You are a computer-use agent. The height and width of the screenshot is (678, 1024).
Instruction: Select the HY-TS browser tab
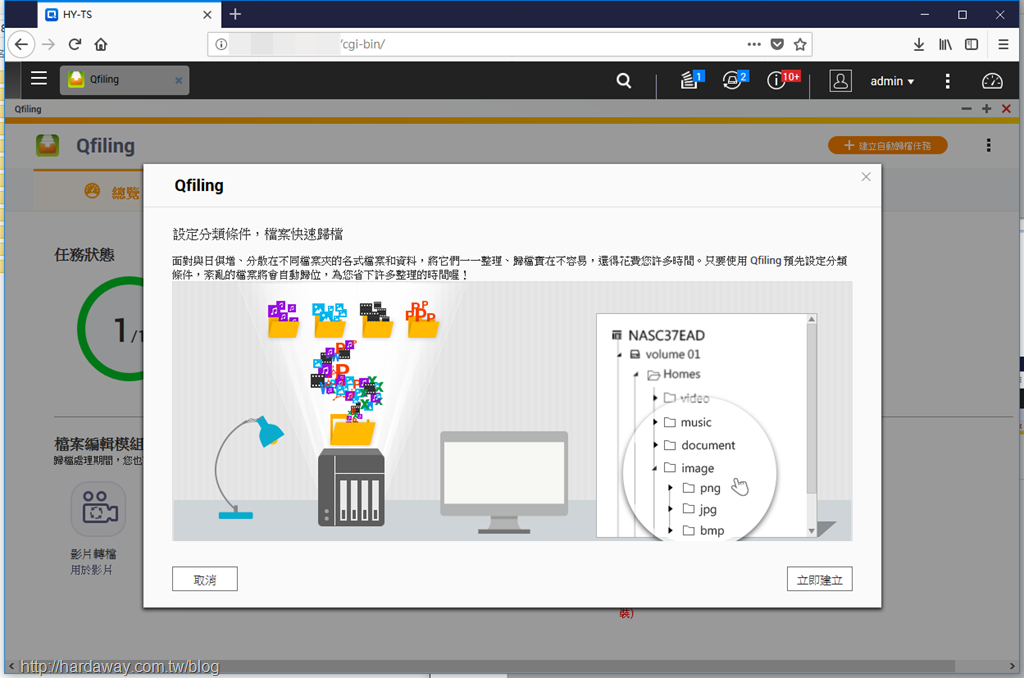(129, 14)
